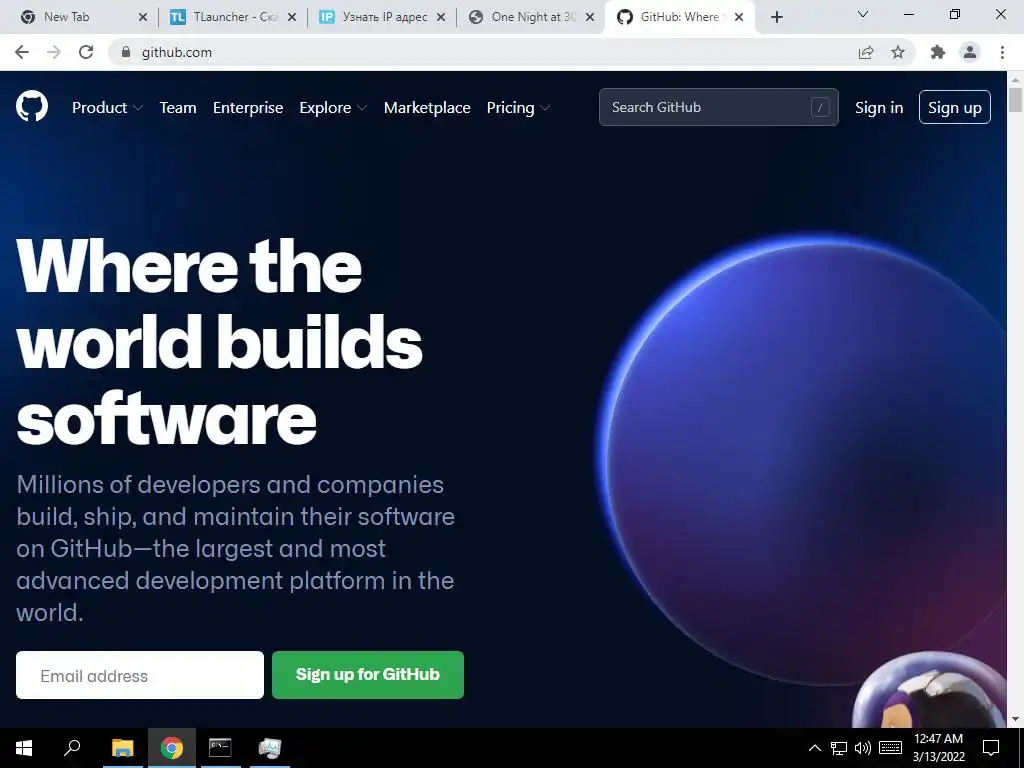Share this page icon in address bar
1024x768 pixels.
(866, 52)
